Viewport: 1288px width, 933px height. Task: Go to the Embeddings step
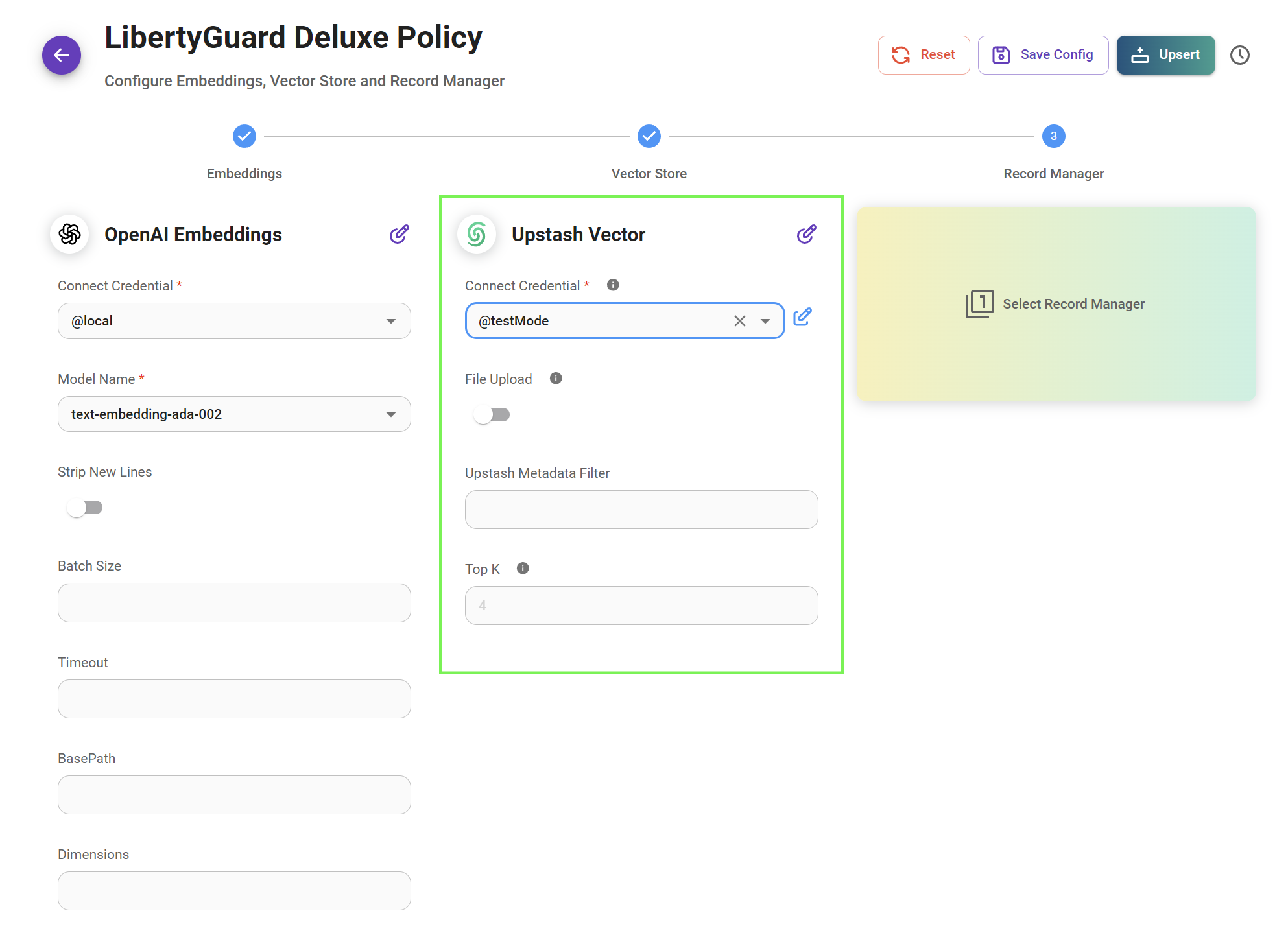244,137
